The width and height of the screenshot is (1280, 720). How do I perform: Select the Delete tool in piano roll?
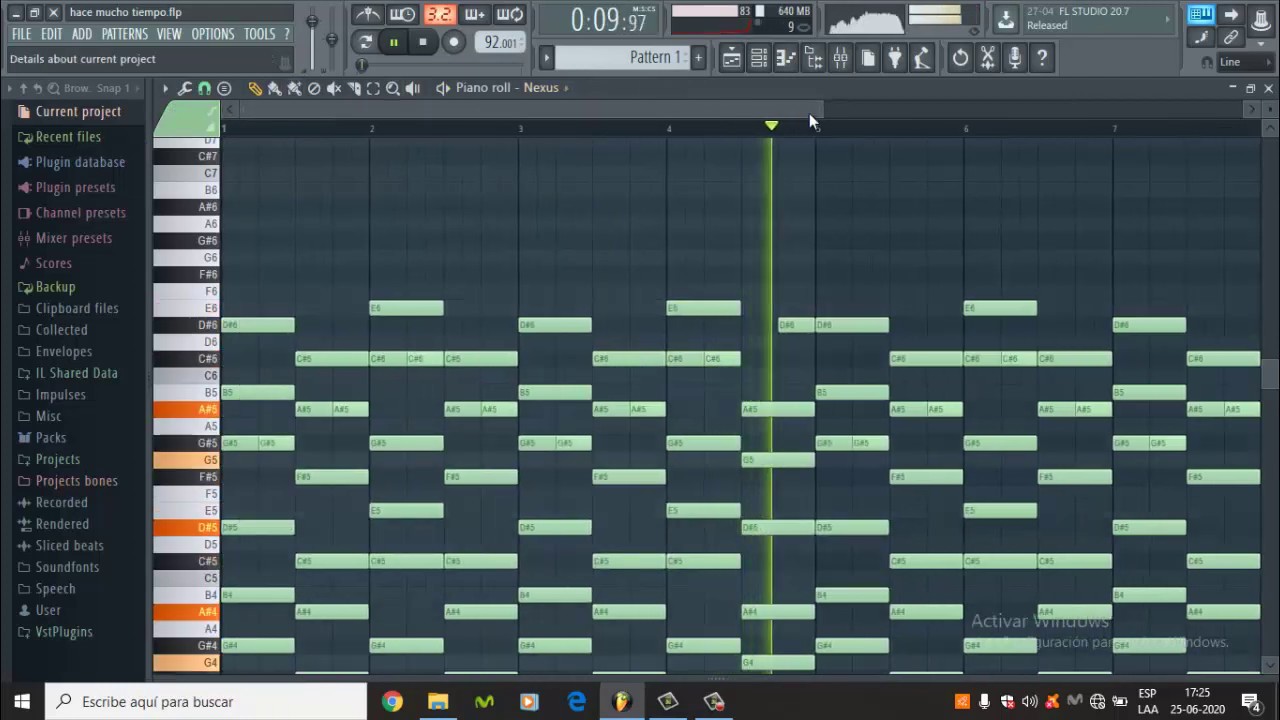314,88
